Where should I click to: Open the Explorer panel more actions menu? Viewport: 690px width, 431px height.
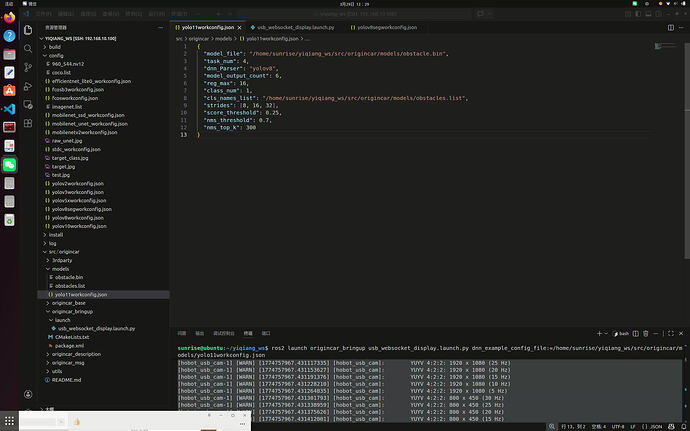160,27
